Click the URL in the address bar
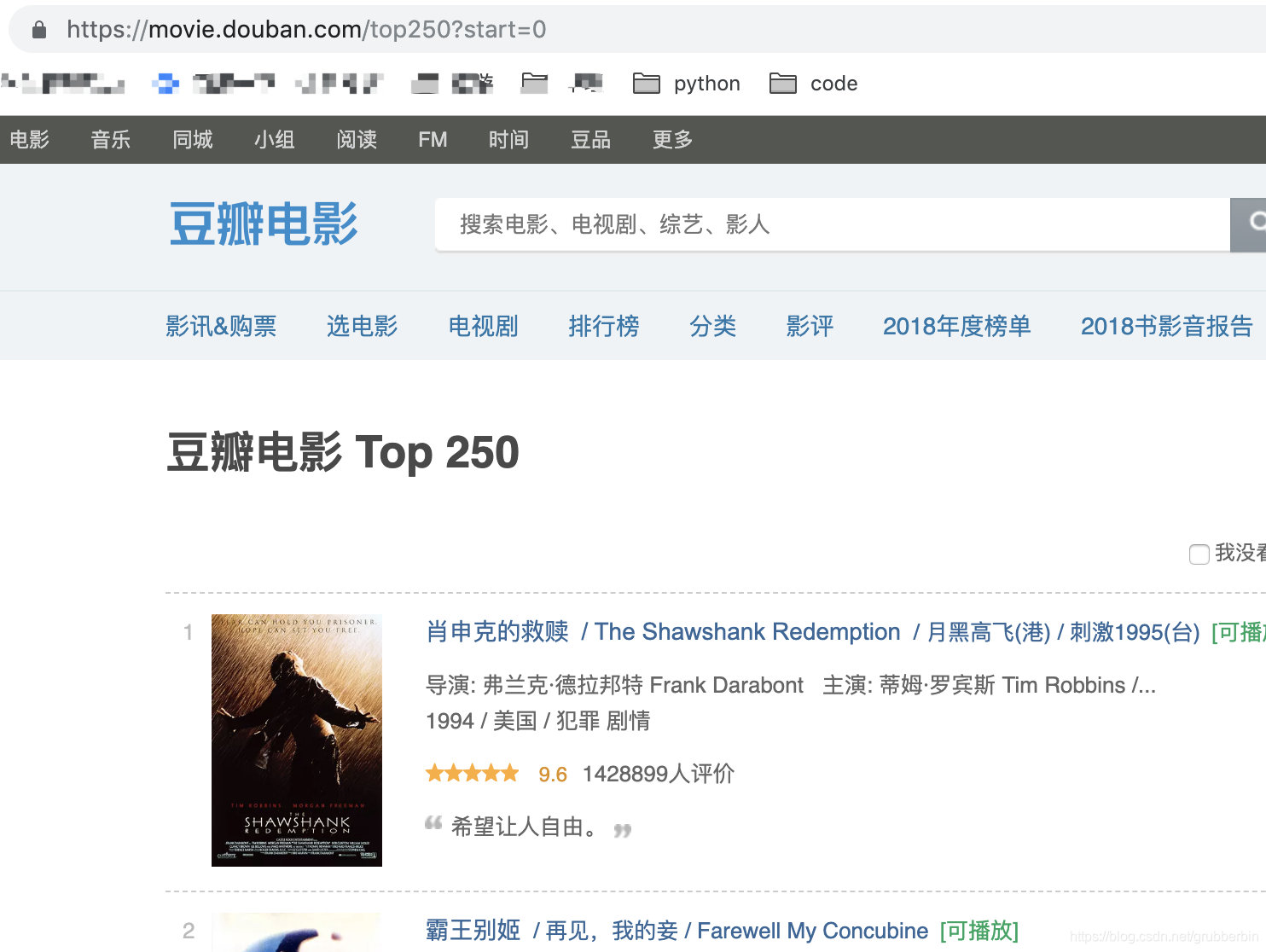The width and height of the screenshot is (1266, 952). coord(306,30)
